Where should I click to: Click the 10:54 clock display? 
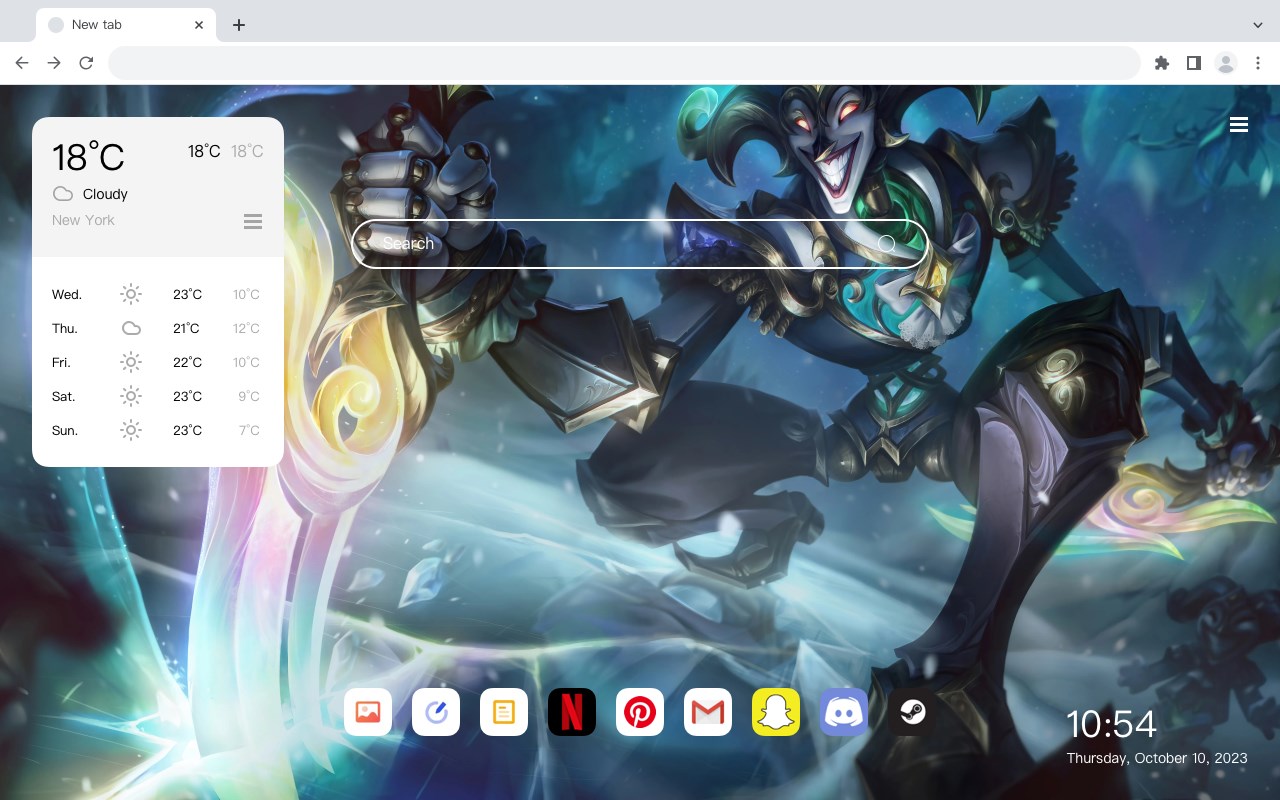click(1111, 724)
